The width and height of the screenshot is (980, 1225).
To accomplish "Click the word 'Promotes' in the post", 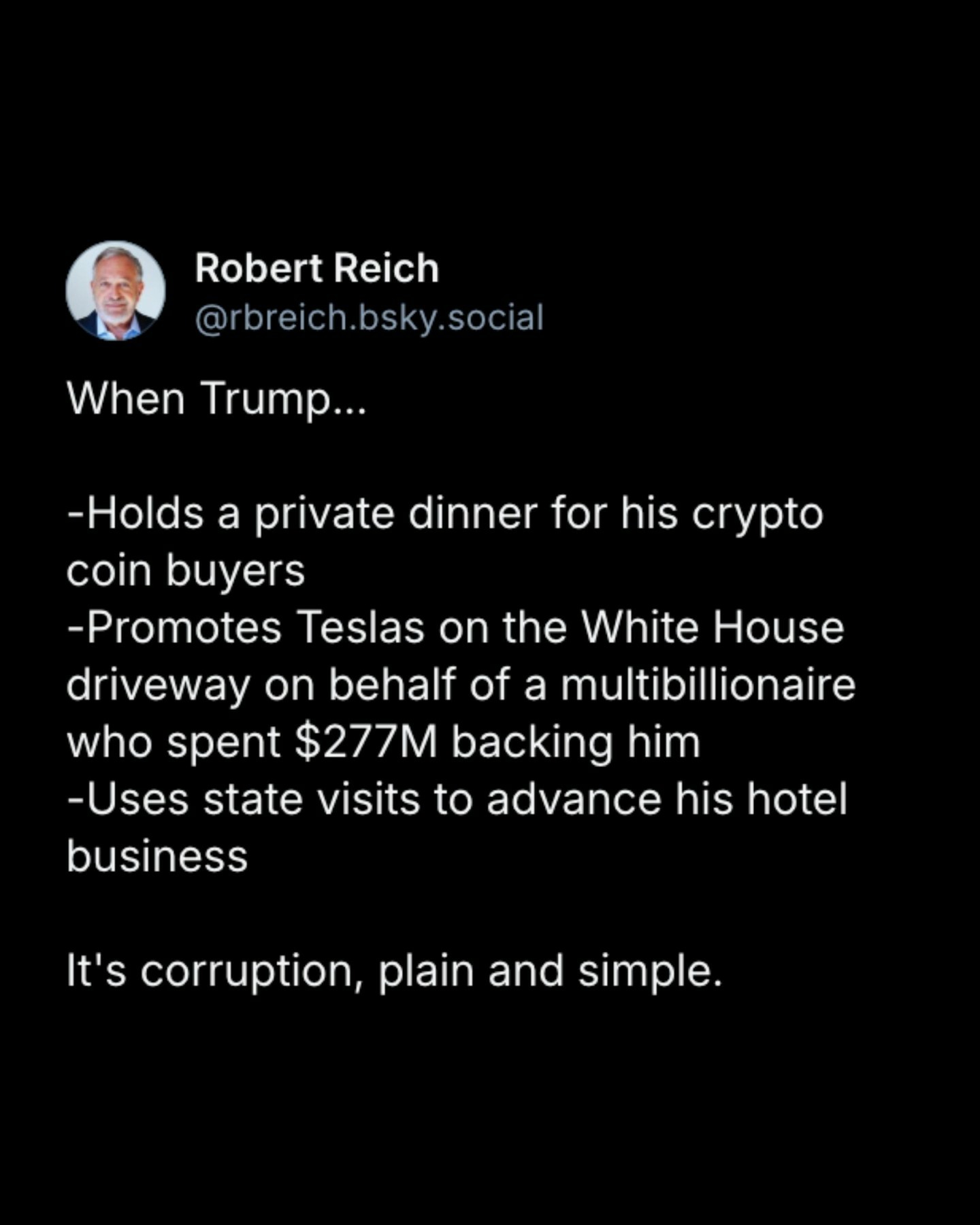I will click(183, 627).
